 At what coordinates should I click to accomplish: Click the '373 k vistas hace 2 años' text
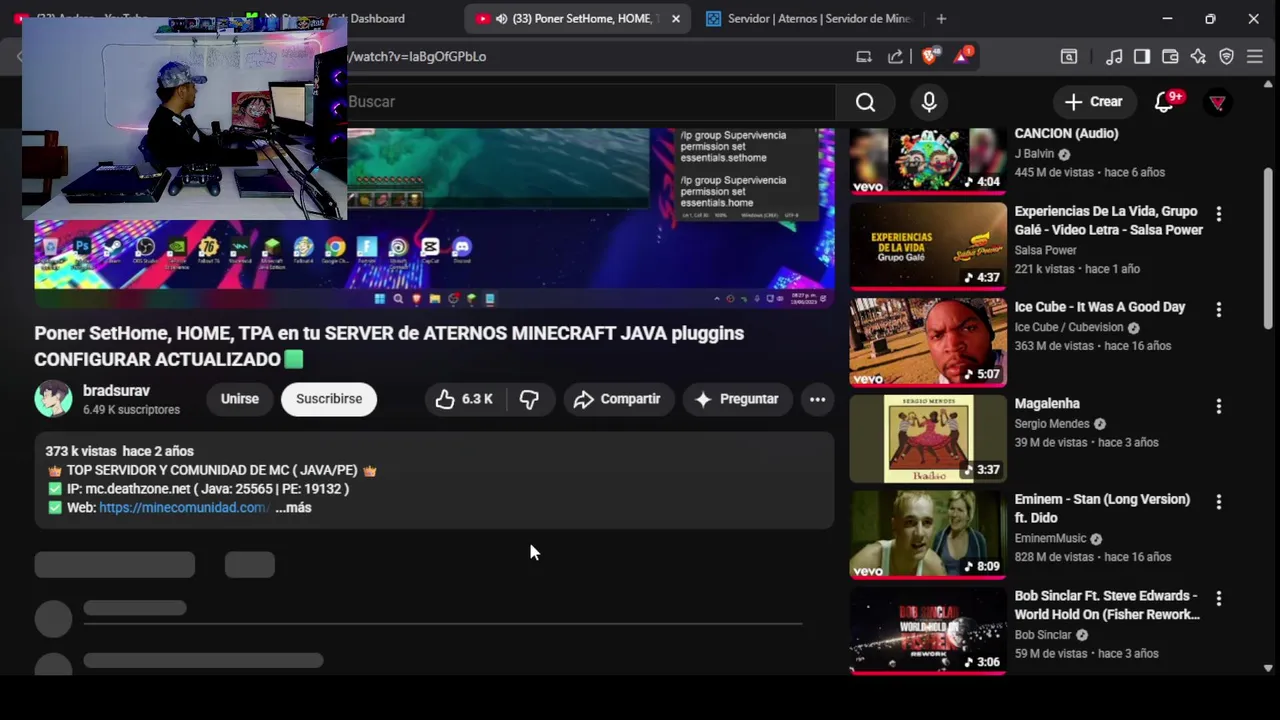coord(119,451)
